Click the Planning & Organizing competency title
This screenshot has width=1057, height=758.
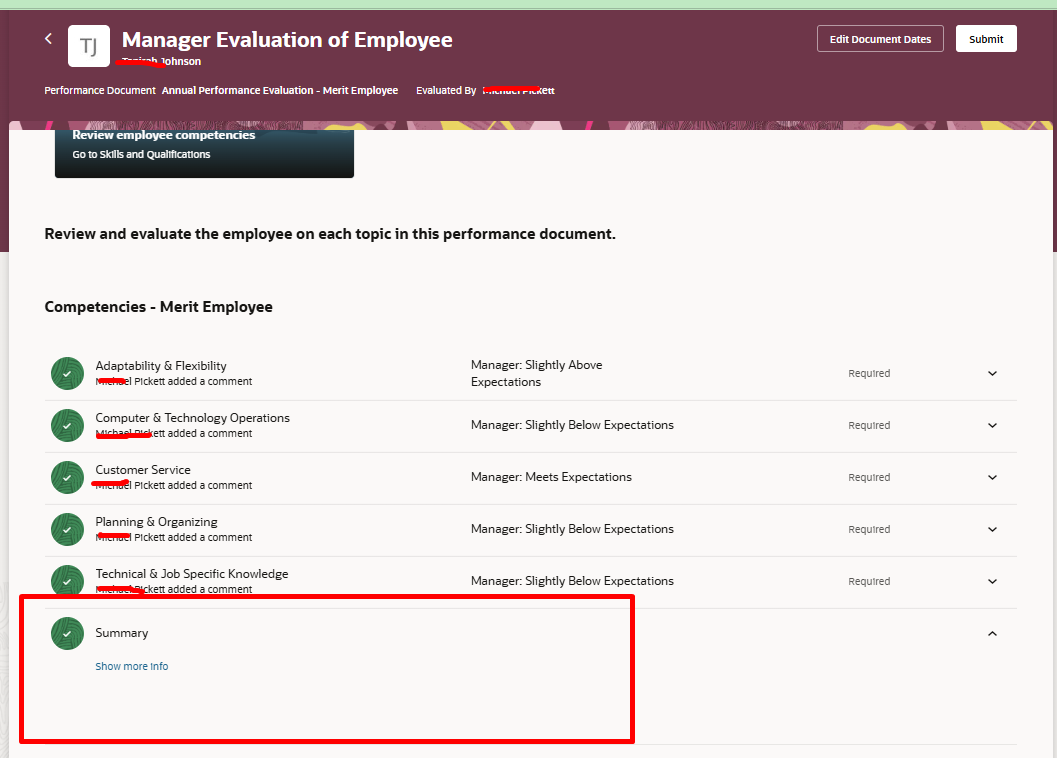[156, 521]
